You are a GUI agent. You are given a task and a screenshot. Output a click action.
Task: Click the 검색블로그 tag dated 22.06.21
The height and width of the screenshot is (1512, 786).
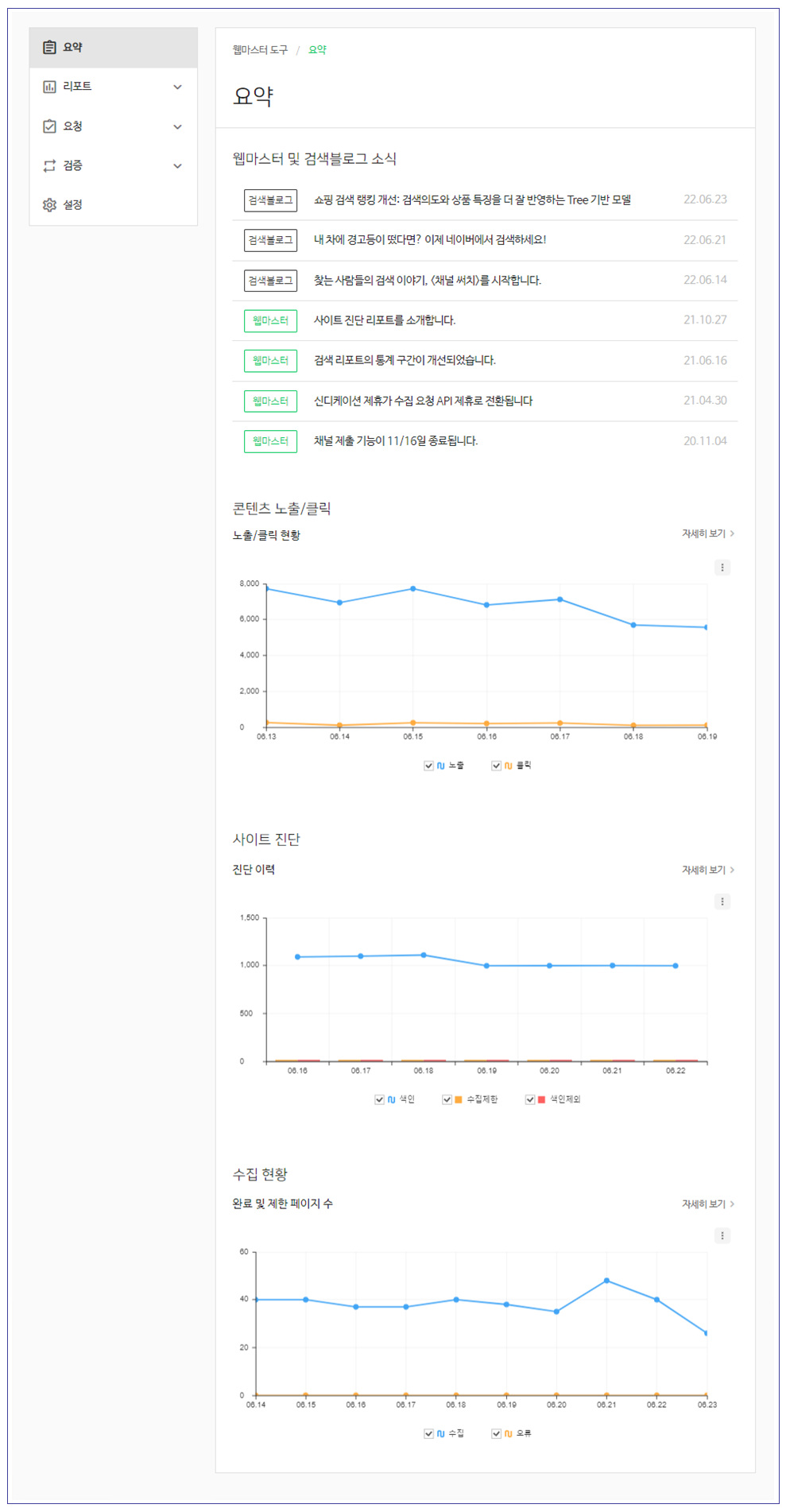270,240
